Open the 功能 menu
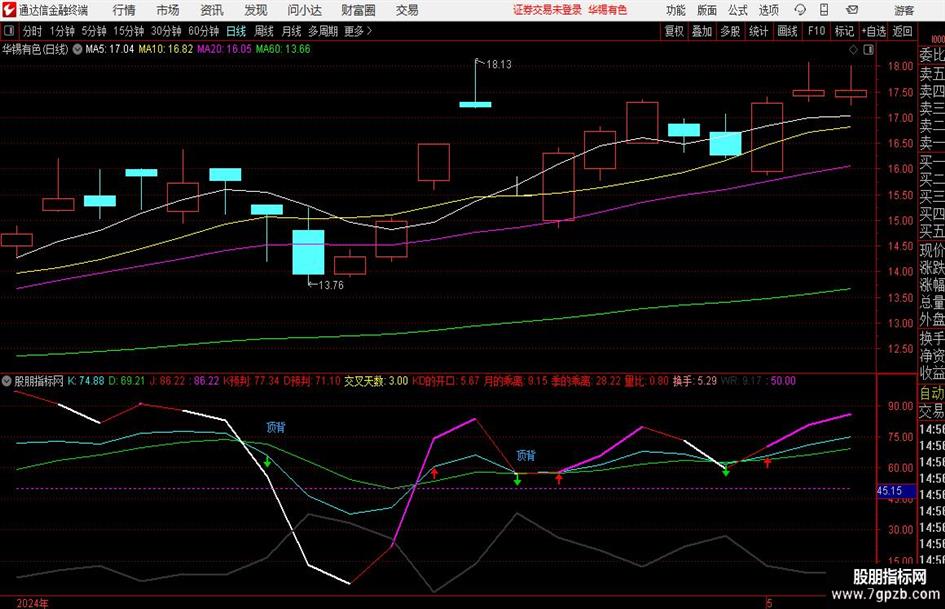This screenshot has width=945, height=609. coord(676,10)
